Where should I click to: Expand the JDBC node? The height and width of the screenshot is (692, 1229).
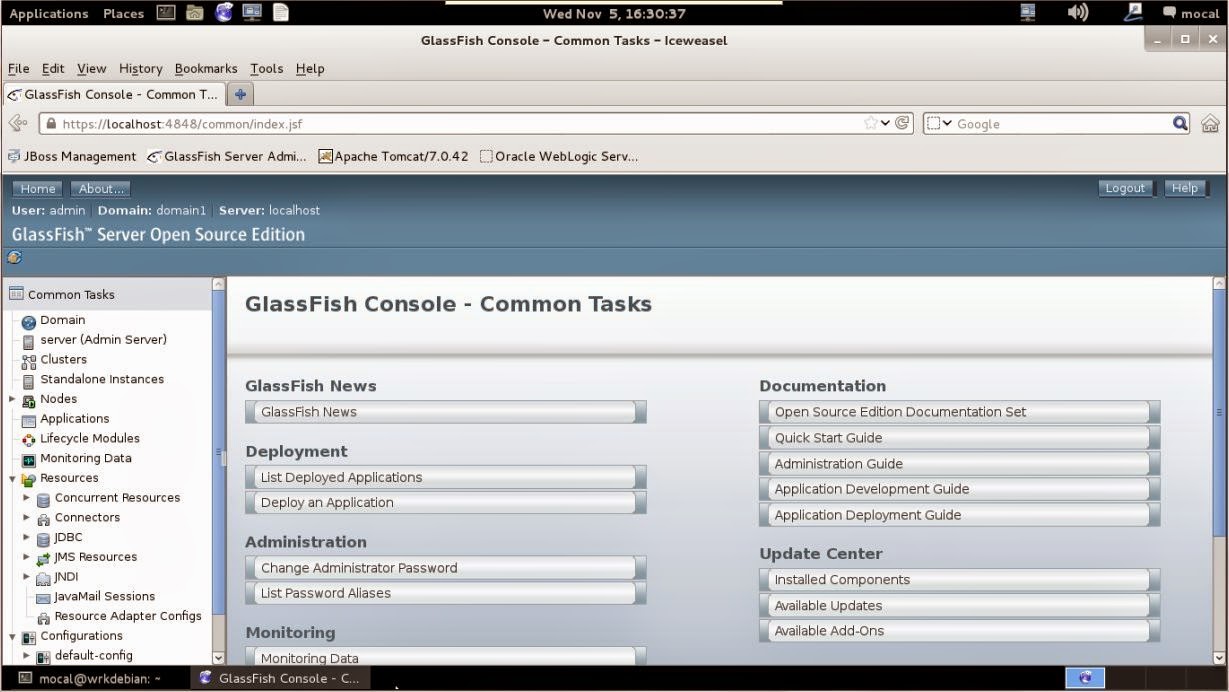[27, 537]
